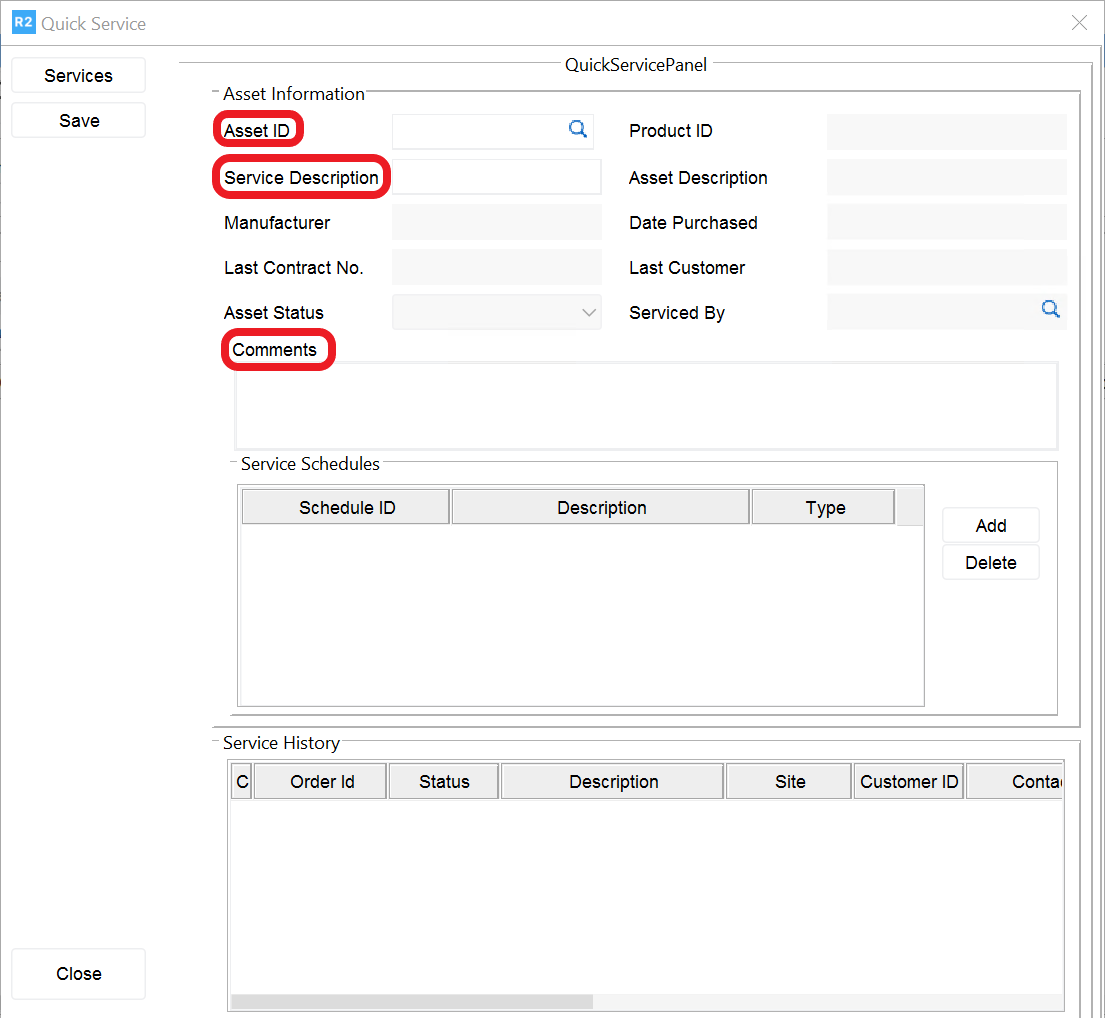Click inside the Asset ID input field

coord(480,130)
